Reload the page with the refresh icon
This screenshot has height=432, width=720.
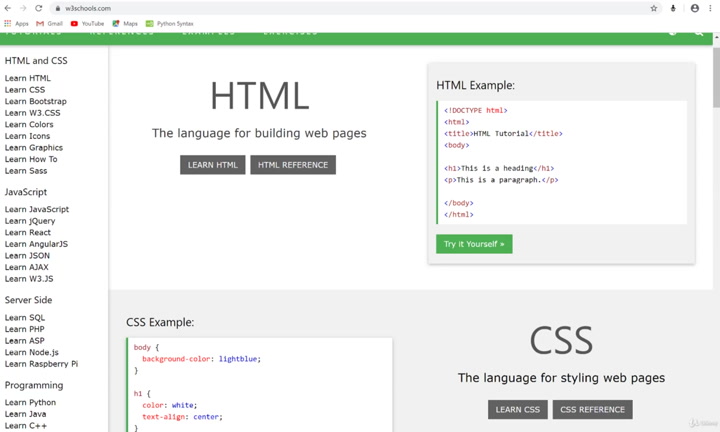(x=39, y=8)
